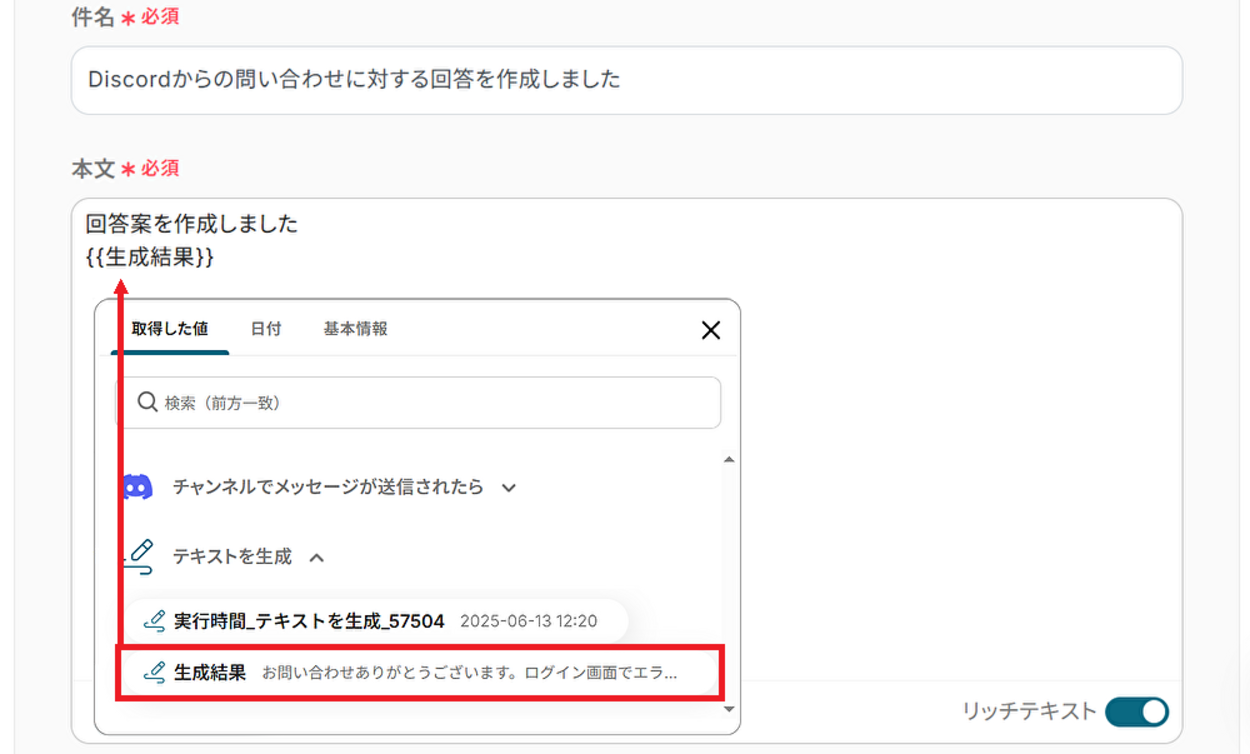Click the pencil icon beside 生成結果
This screenshot has height=754, width=1250.
(154, 673)
